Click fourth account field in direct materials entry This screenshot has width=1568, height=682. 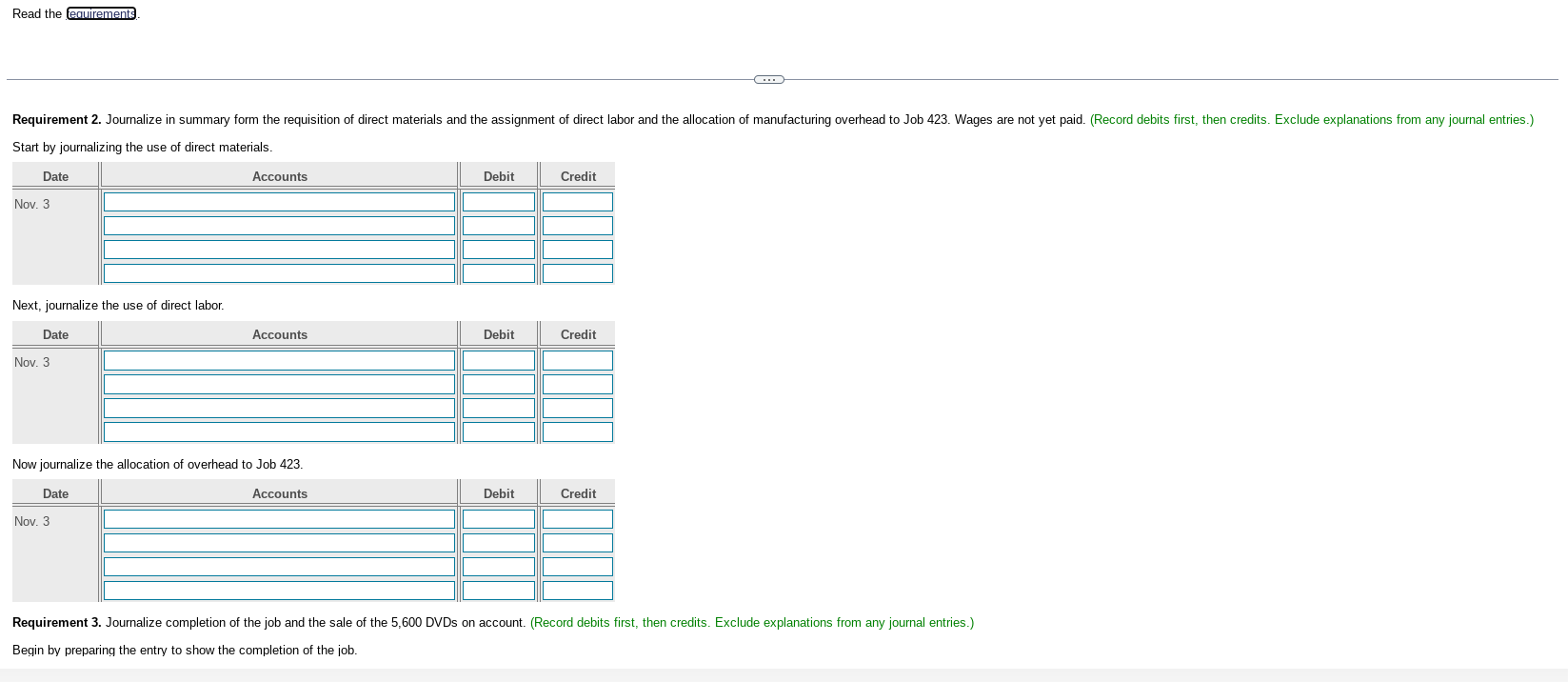(279, 273)
